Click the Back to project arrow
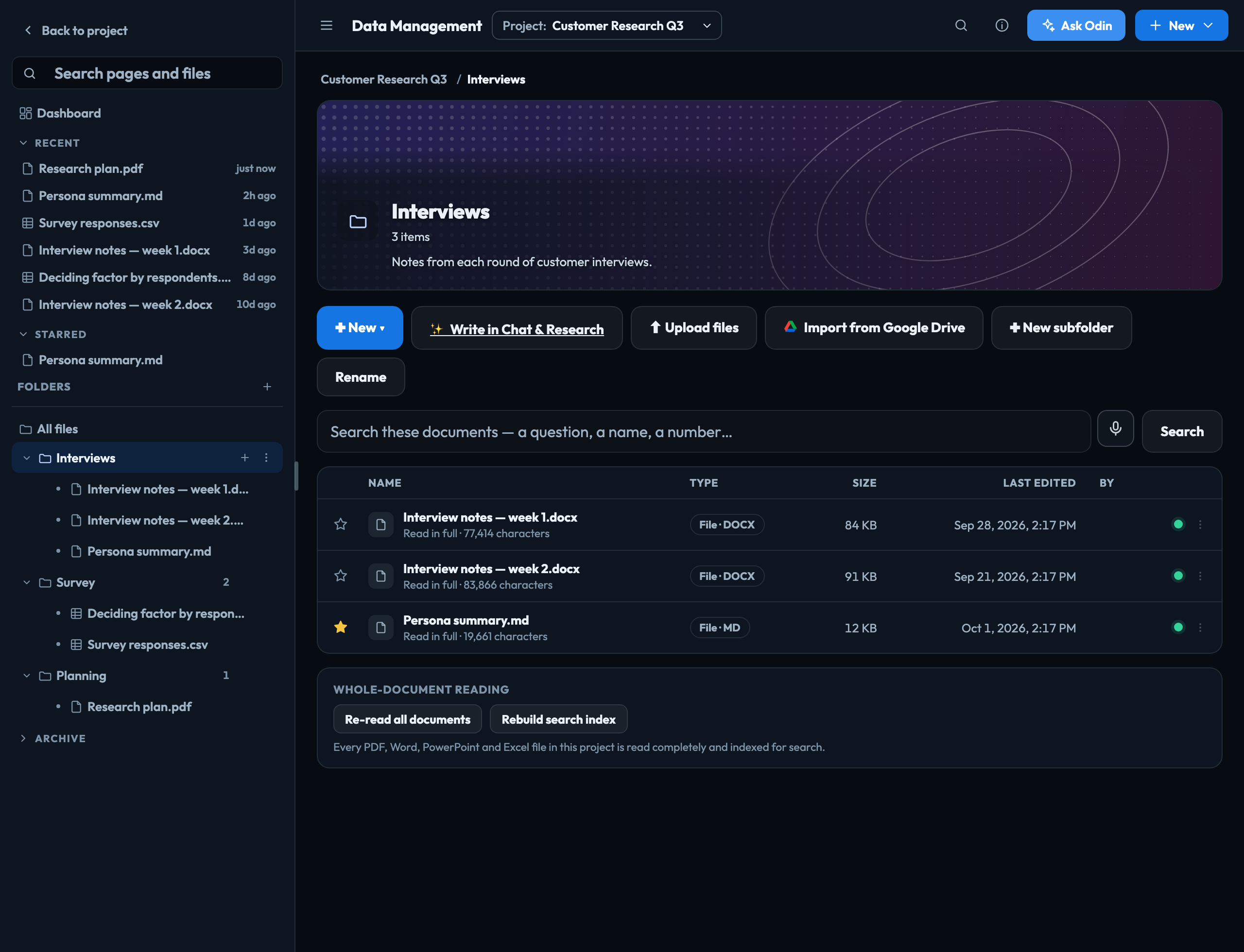This screenshot has height=952, width=1244. pos(28,30)
